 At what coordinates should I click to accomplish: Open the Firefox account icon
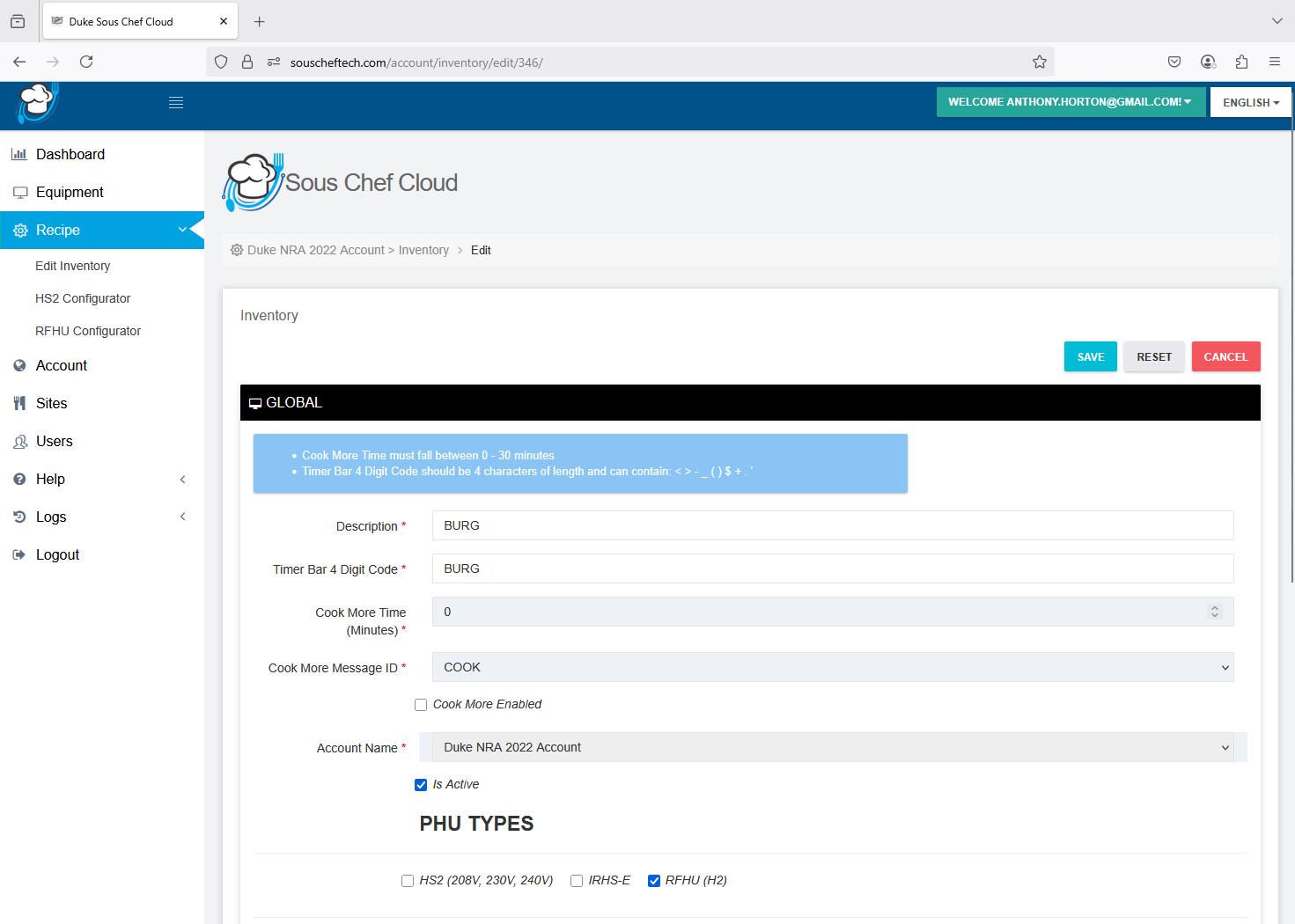[1208, 62]
